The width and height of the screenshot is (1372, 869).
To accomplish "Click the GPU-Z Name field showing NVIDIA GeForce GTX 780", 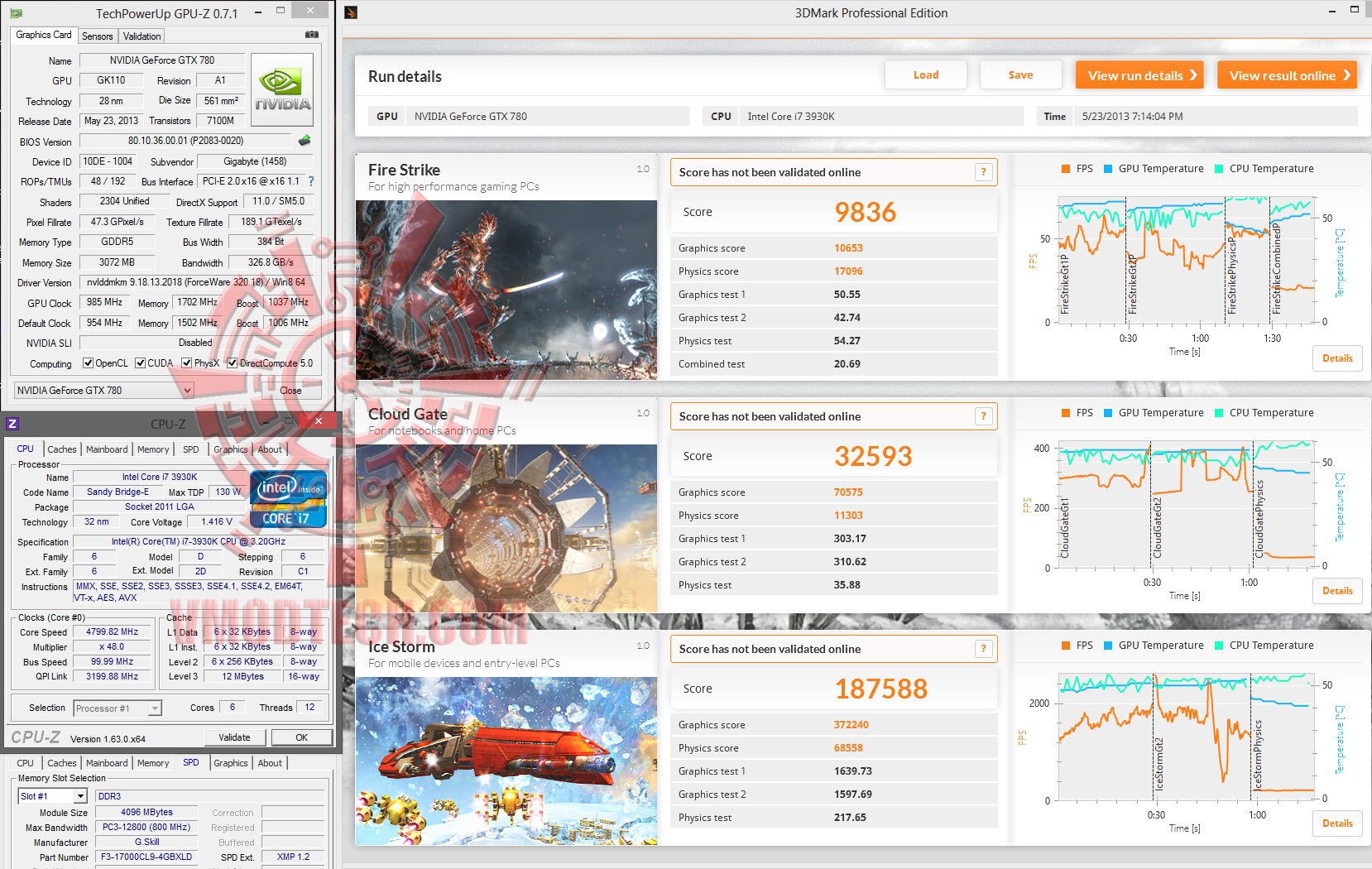I will (161, 60).
